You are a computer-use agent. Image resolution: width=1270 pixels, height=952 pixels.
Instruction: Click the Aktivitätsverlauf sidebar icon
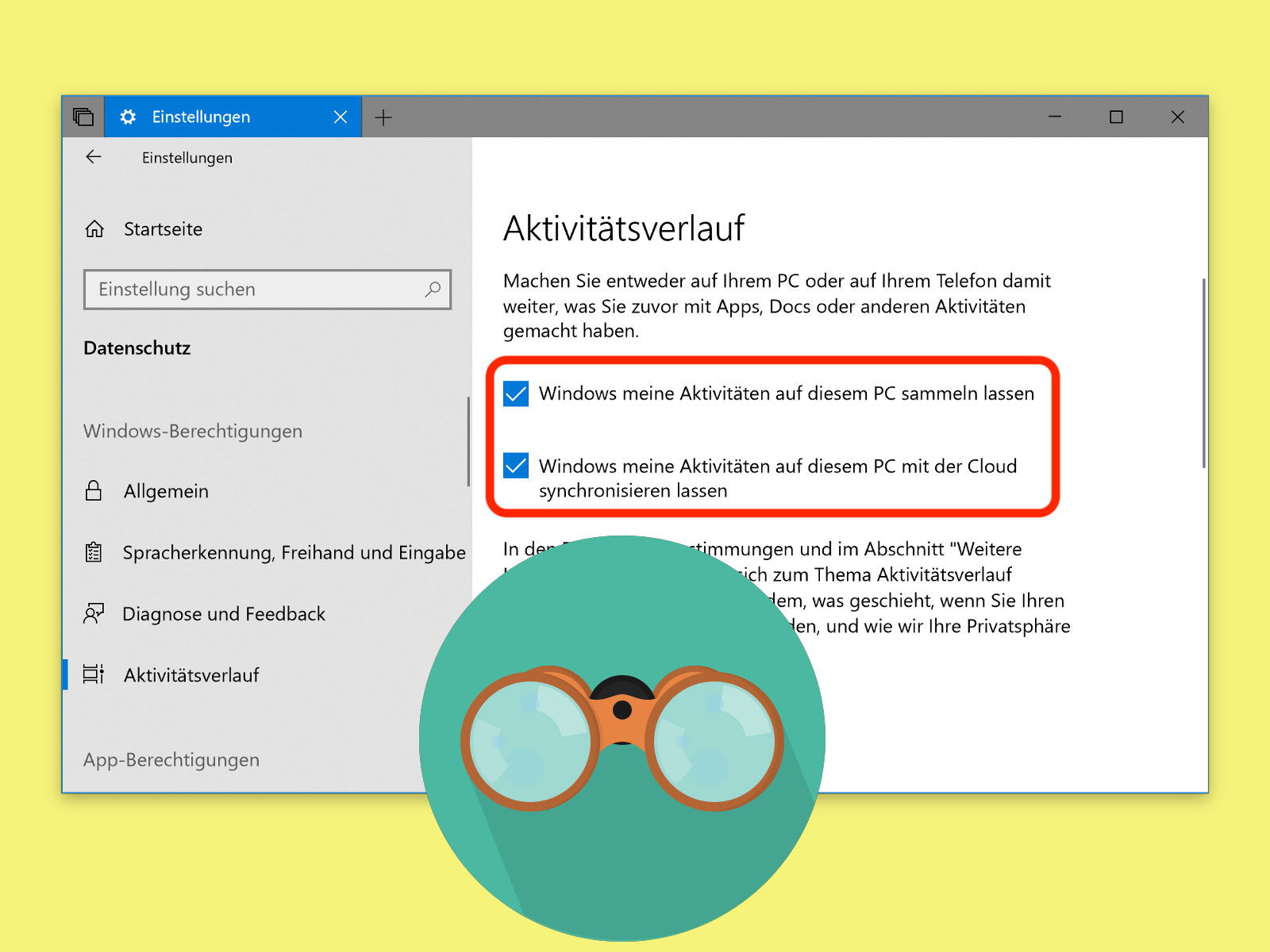coord(94,674)
